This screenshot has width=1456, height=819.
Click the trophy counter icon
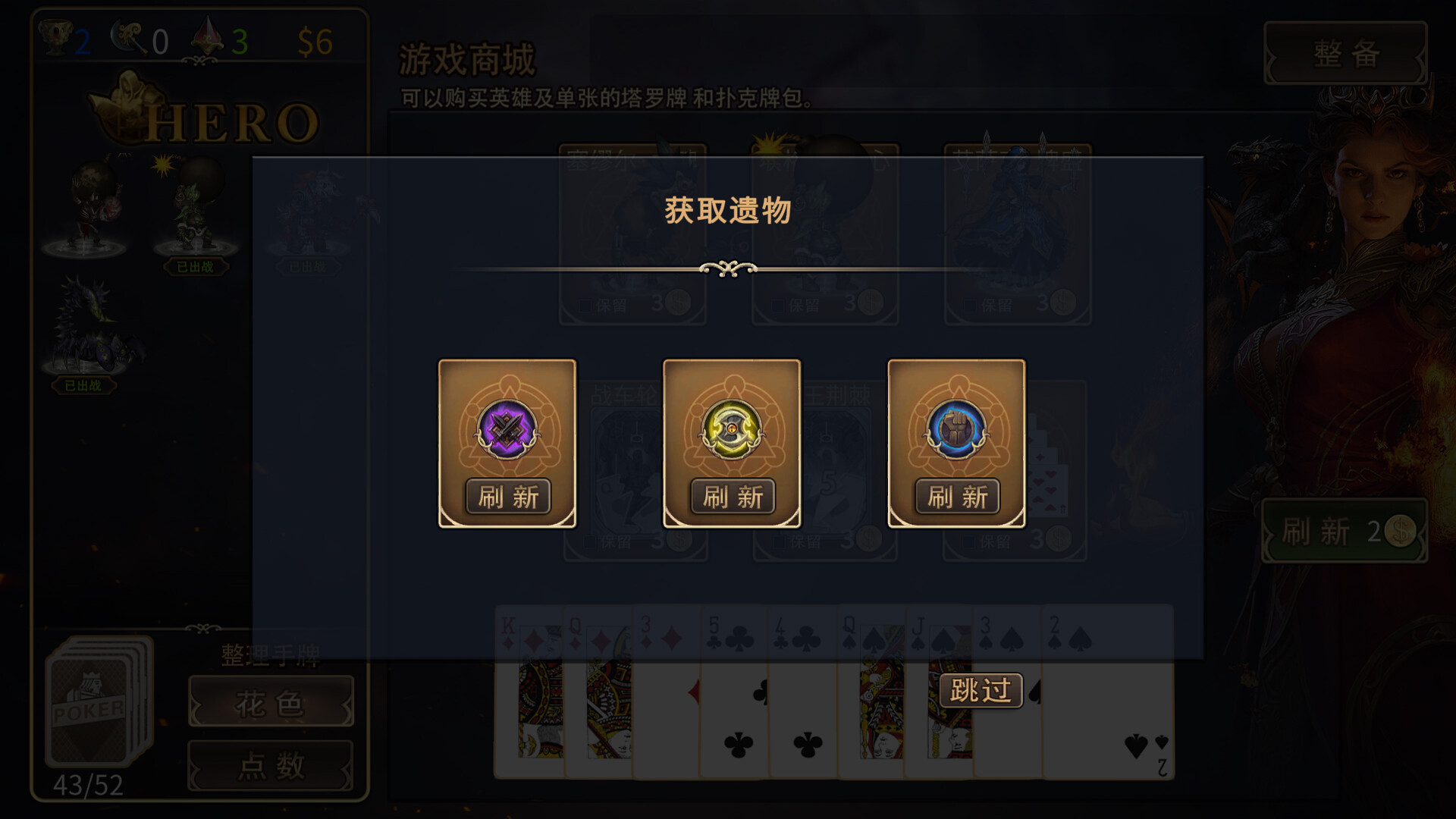[55, 38]
